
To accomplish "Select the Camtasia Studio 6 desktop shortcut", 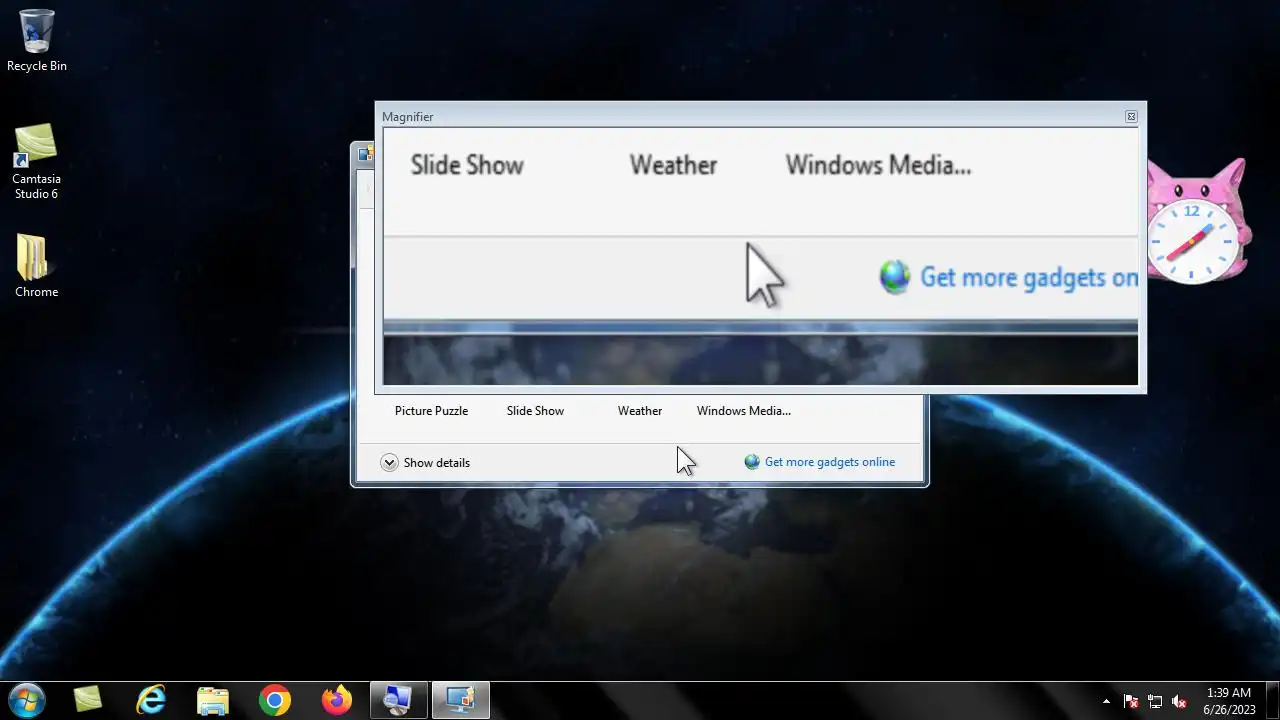I will 36,161.
